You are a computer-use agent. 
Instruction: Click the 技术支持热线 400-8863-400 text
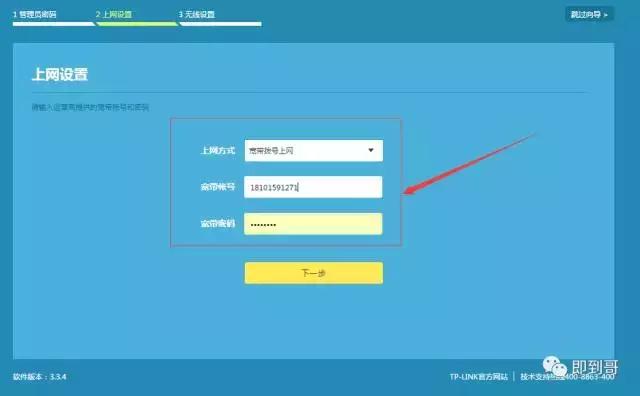[567, 377]
